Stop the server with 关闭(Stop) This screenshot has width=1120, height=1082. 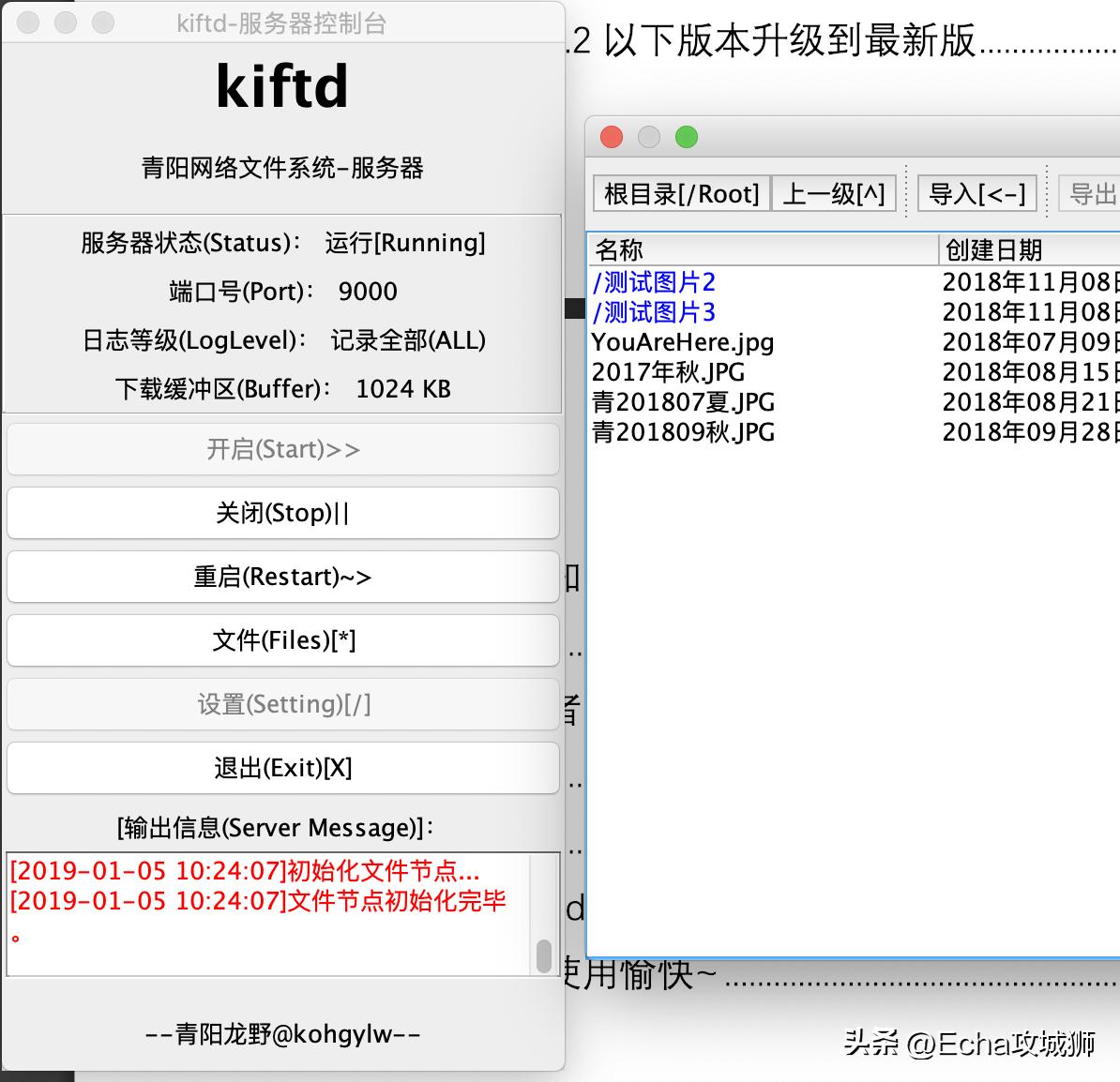pyautogui.click(x=282, y=513)
